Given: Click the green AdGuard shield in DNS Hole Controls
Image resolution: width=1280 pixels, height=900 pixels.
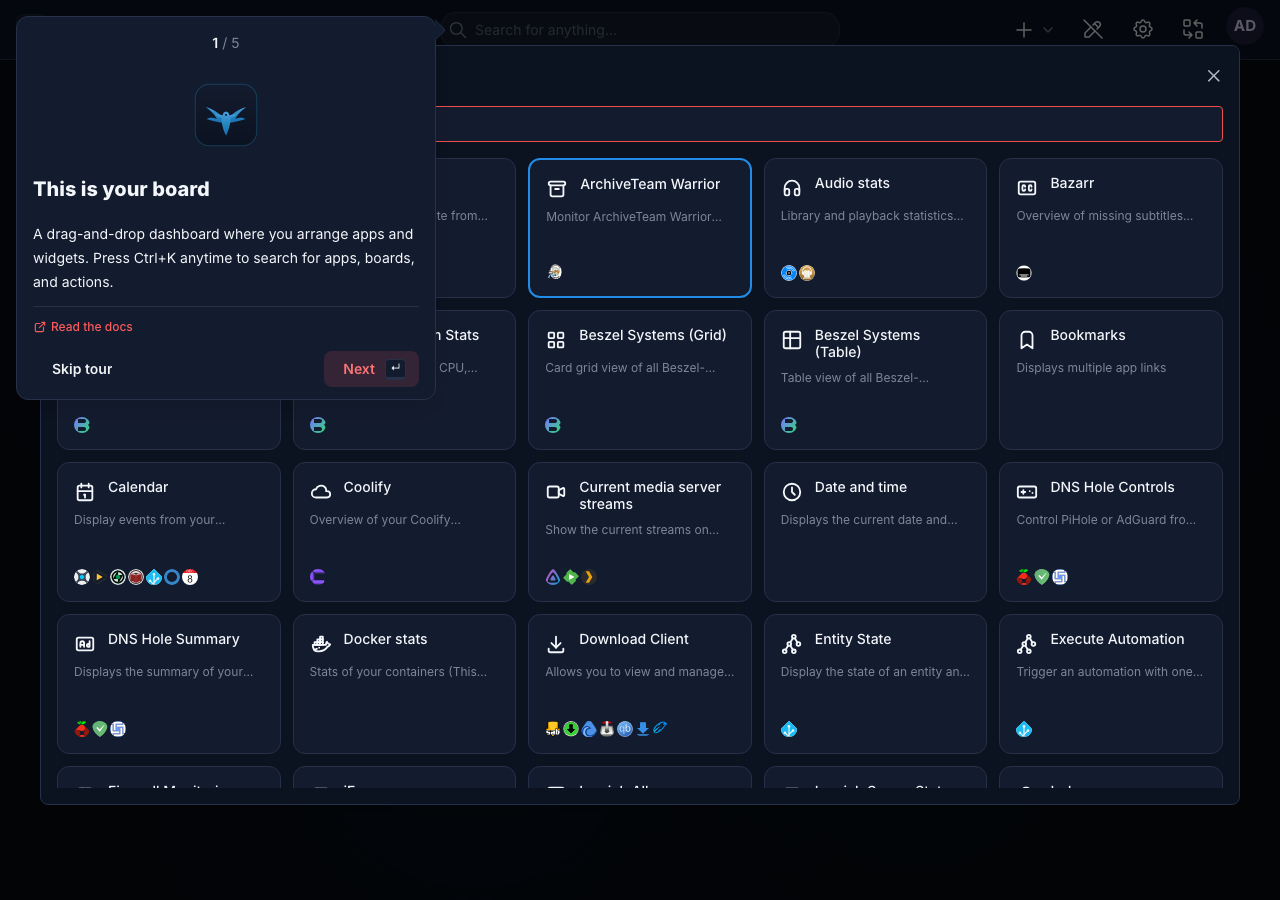Looking at the screenshot, I should click(x=1042, y=577).
